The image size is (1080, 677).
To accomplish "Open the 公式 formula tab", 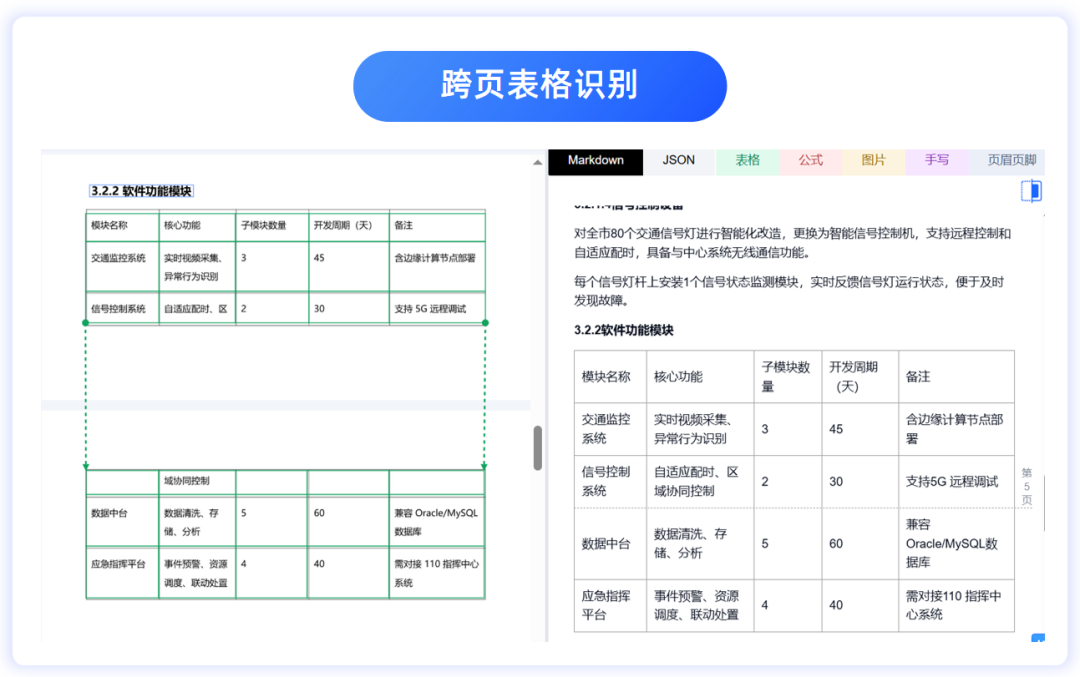I will (810, 160).
